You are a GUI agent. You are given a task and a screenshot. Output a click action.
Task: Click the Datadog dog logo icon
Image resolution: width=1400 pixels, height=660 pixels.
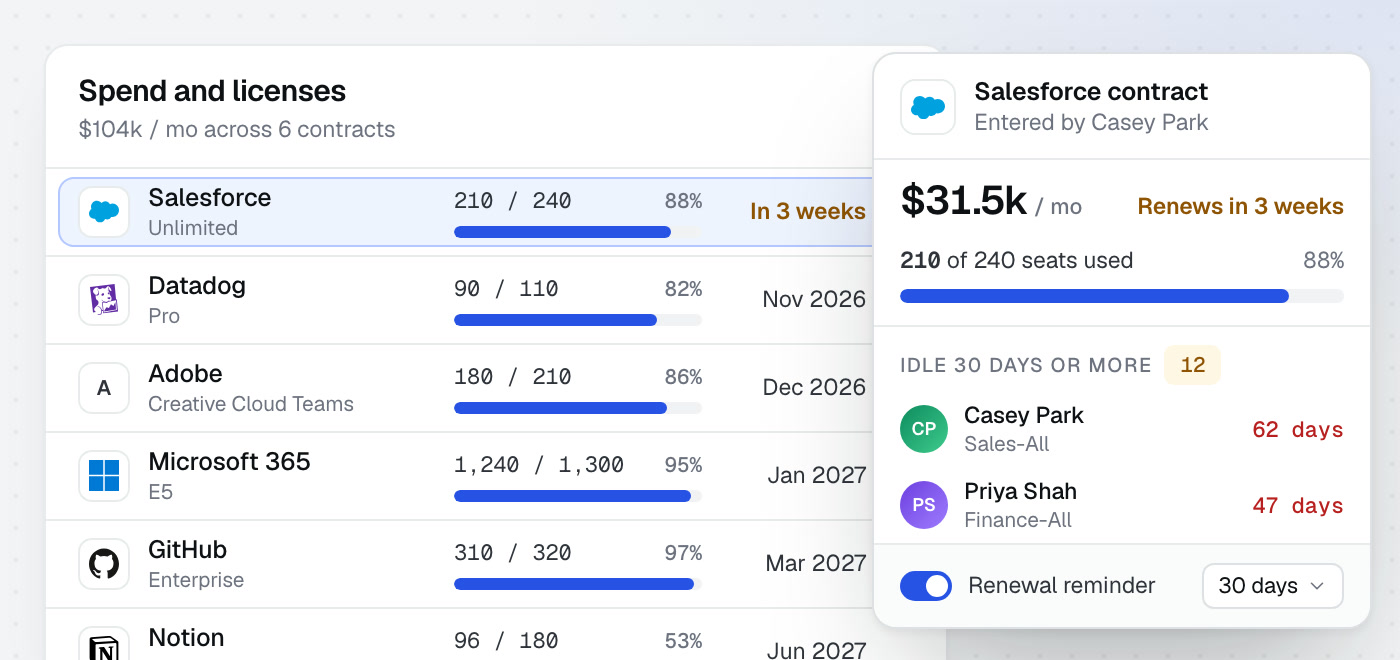pyautogui.click(x=104, y=300)
